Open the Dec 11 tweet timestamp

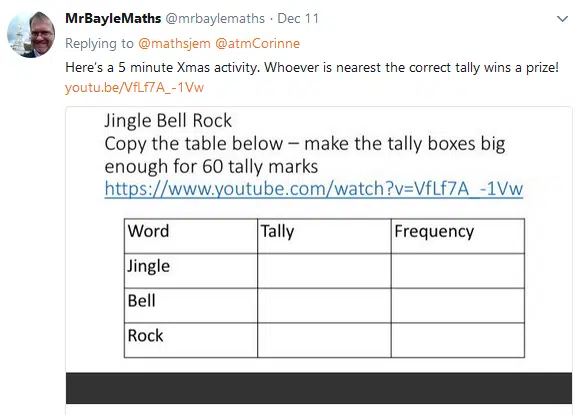[x=298, y=18]
